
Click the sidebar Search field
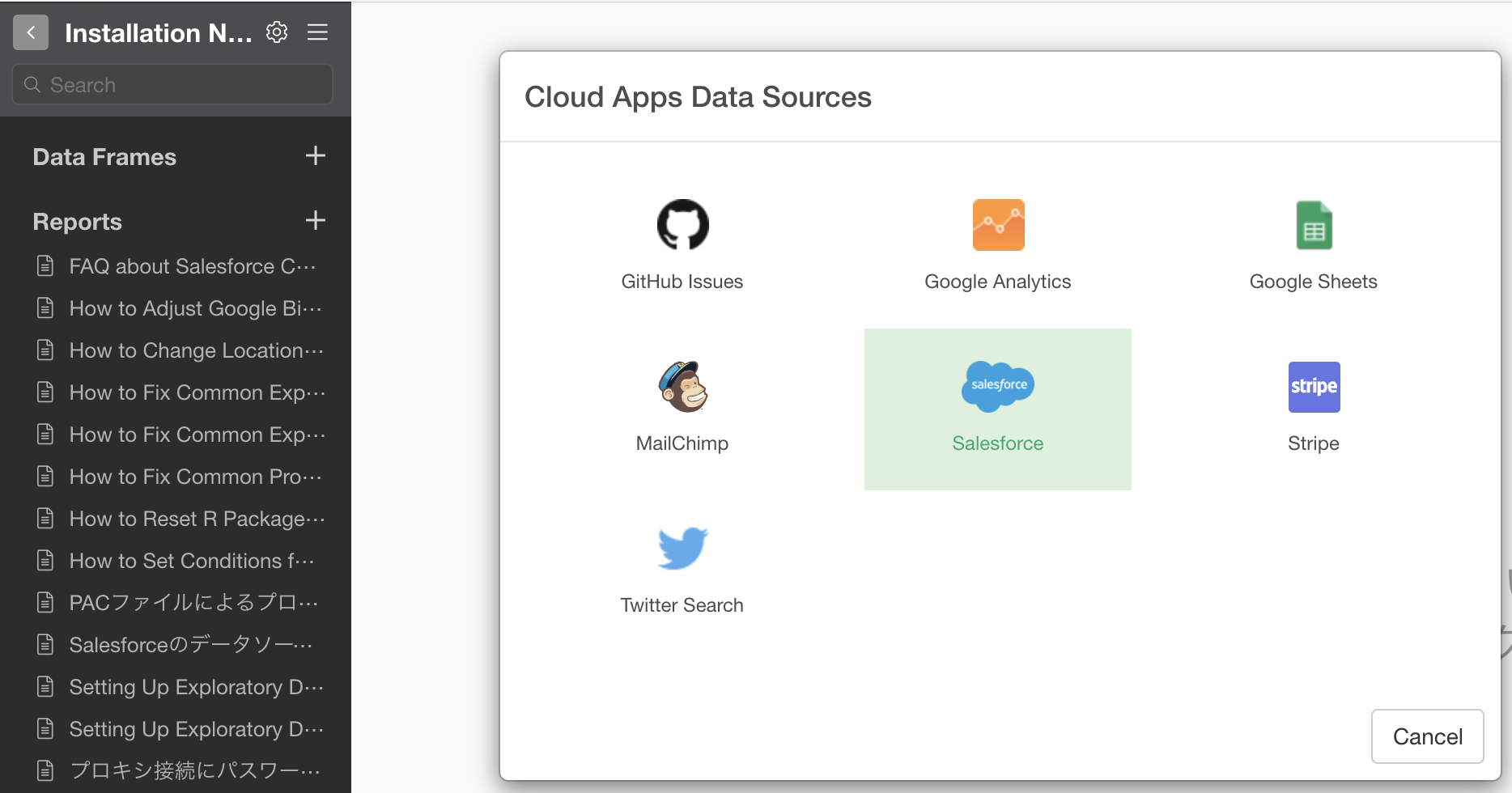click(172, 85)
